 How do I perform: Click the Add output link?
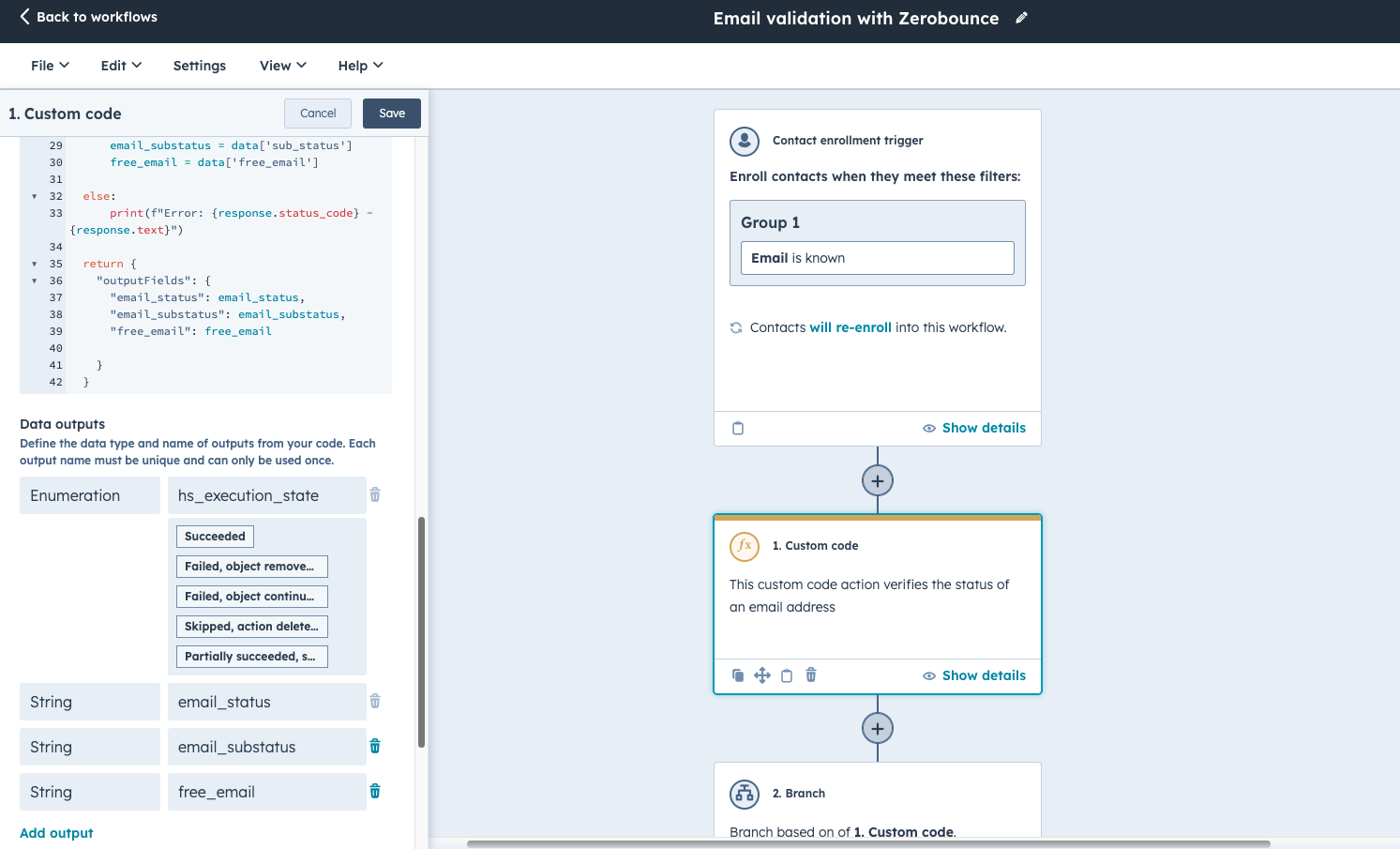(56, 833)
